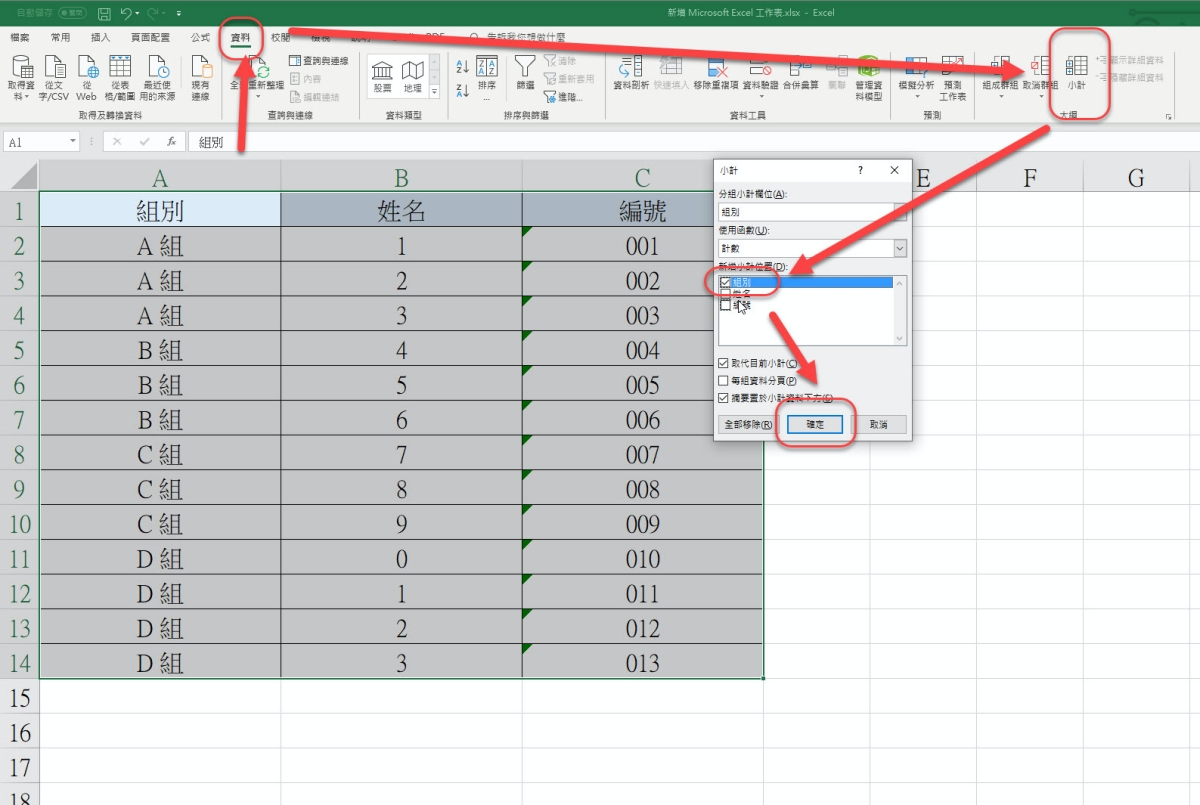Select cell A1 containing 組別
The image size is (1200, 805).
[160, 211]
